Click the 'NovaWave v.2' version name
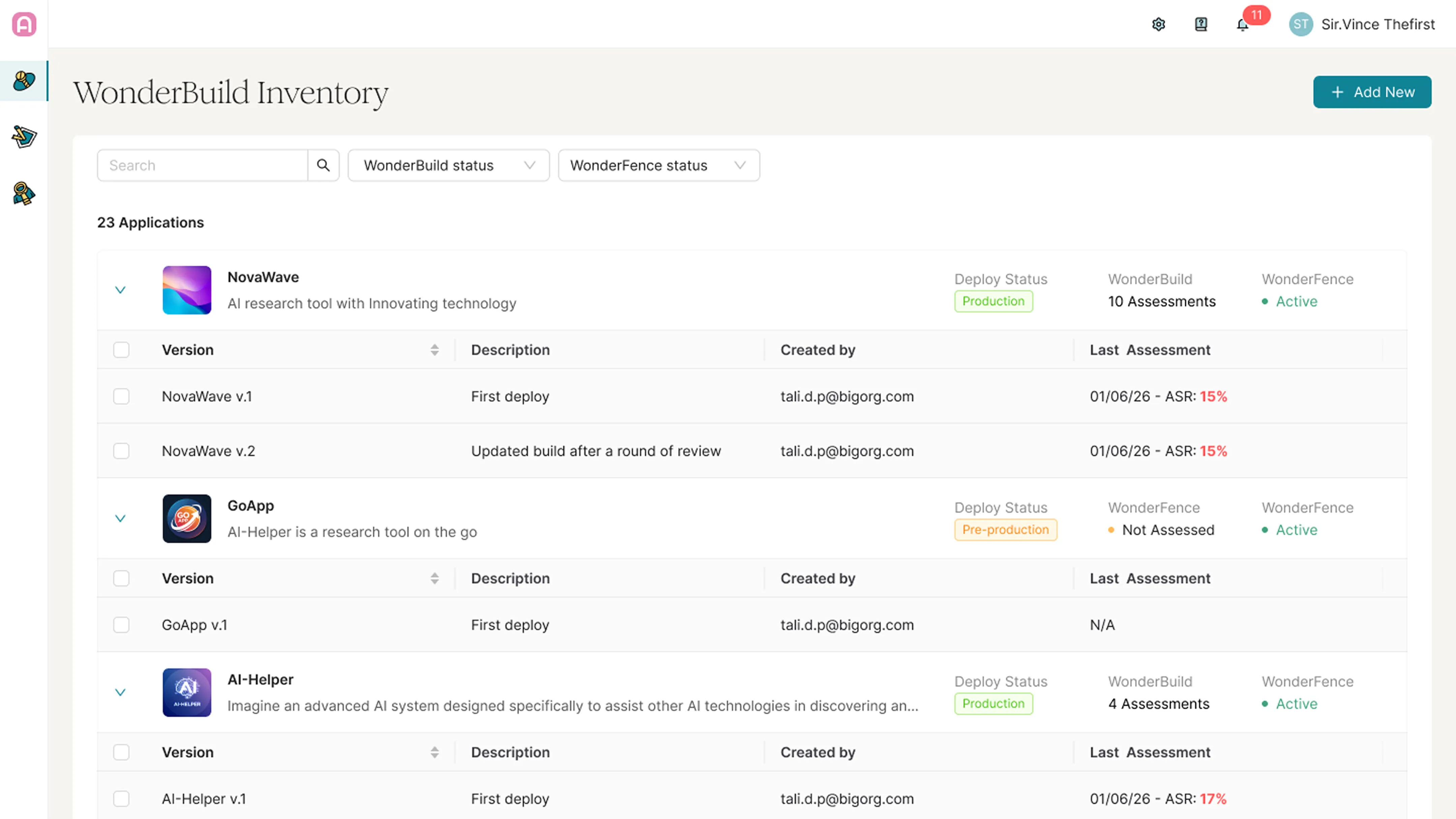The width and height of the screenshot is (1456, 819). pos(209,451)
